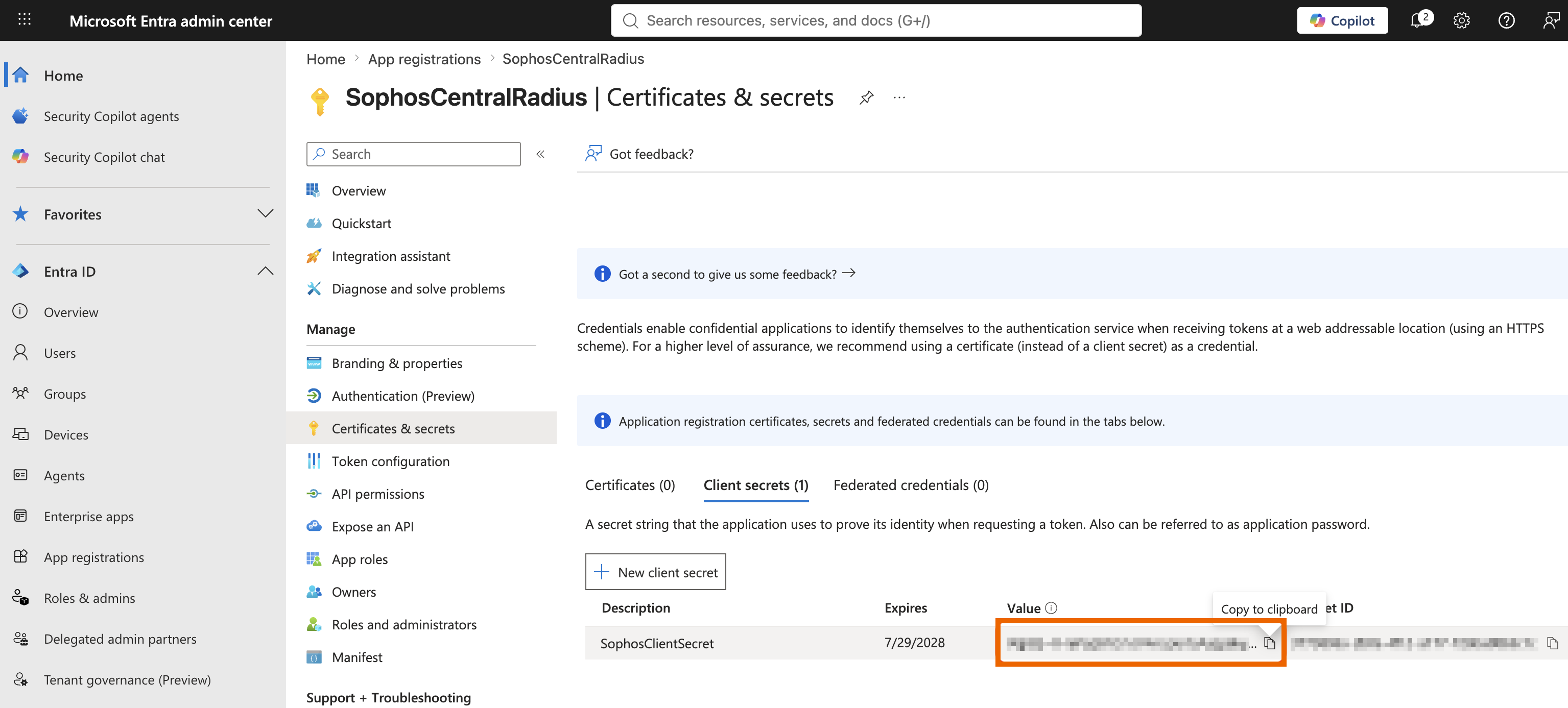The width and height of the screenshot is (1568, 708).
Task: Open Authentication (Preview)
Action: point(402,396)
